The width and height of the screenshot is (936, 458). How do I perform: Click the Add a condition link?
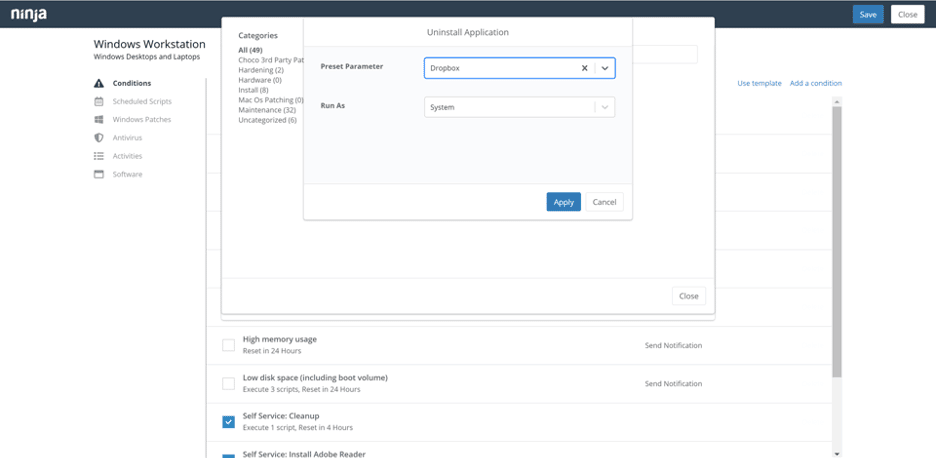[815, 83]
